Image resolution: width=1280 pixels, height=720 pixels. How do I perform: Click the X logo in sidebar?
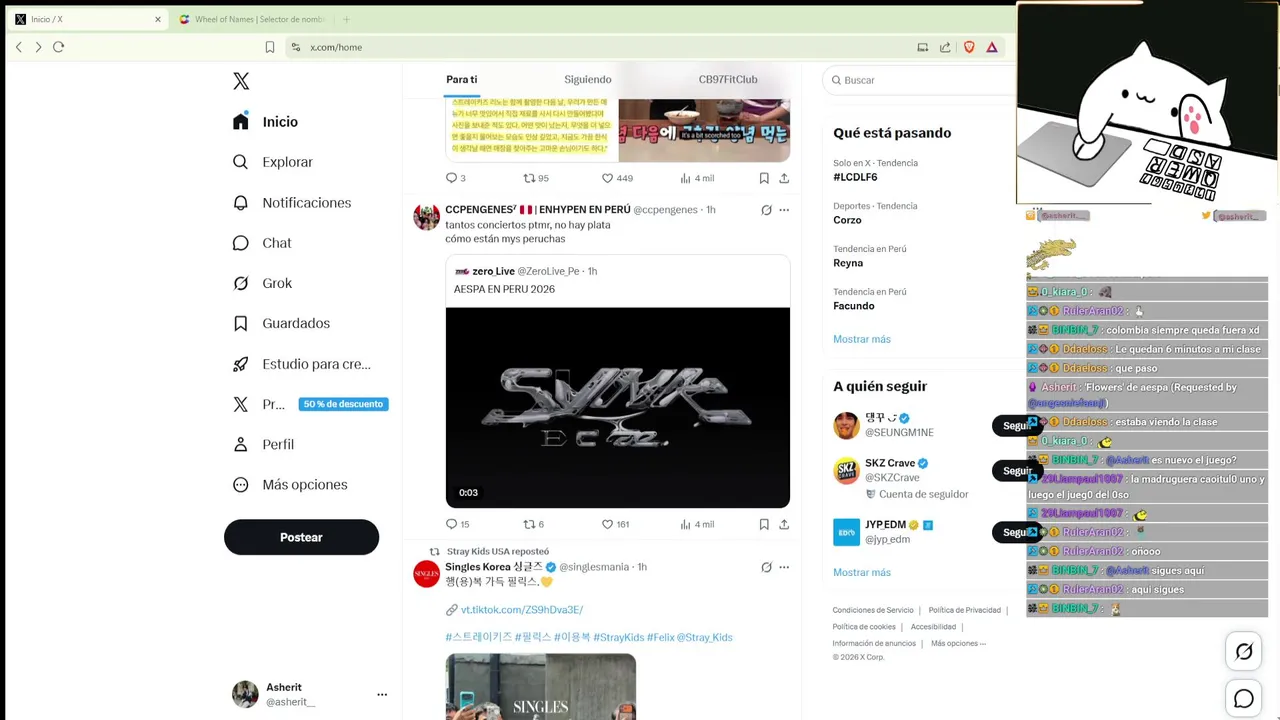click(241, 81)
